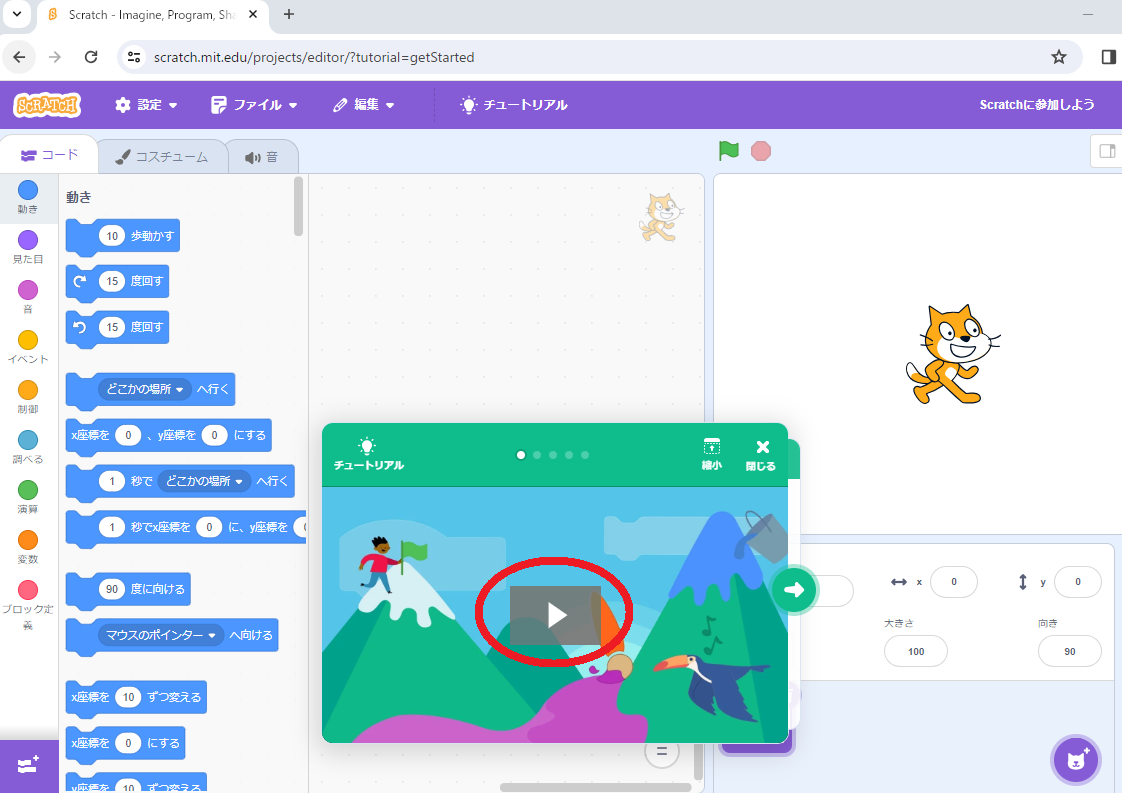Click the Scratchに参加しよう link
The width and height of the screenshot is (1122, 793).
pos(1037,105)
